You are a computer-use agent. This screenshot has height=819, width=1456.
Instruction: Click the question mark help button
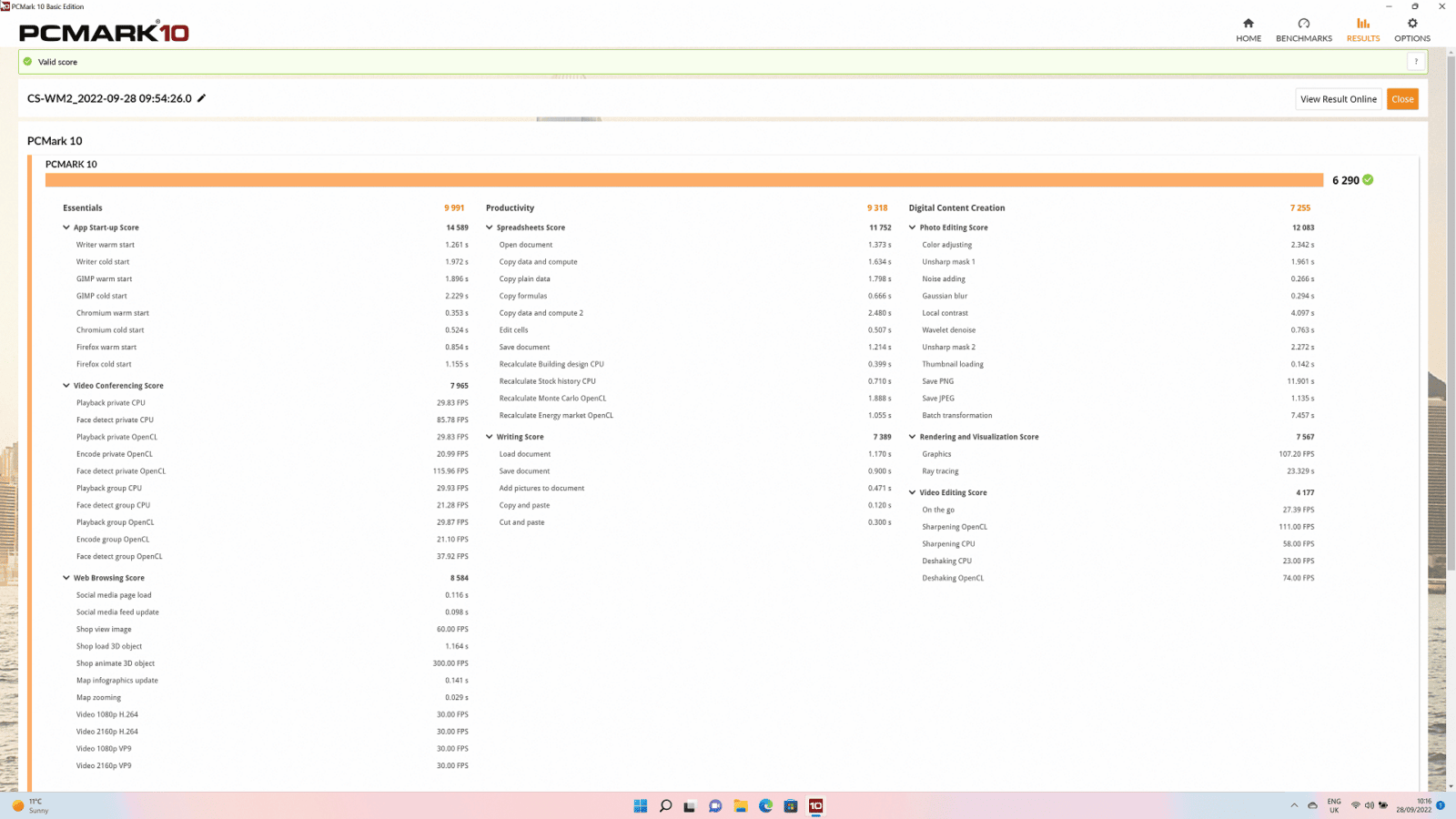click(1415, 62)
